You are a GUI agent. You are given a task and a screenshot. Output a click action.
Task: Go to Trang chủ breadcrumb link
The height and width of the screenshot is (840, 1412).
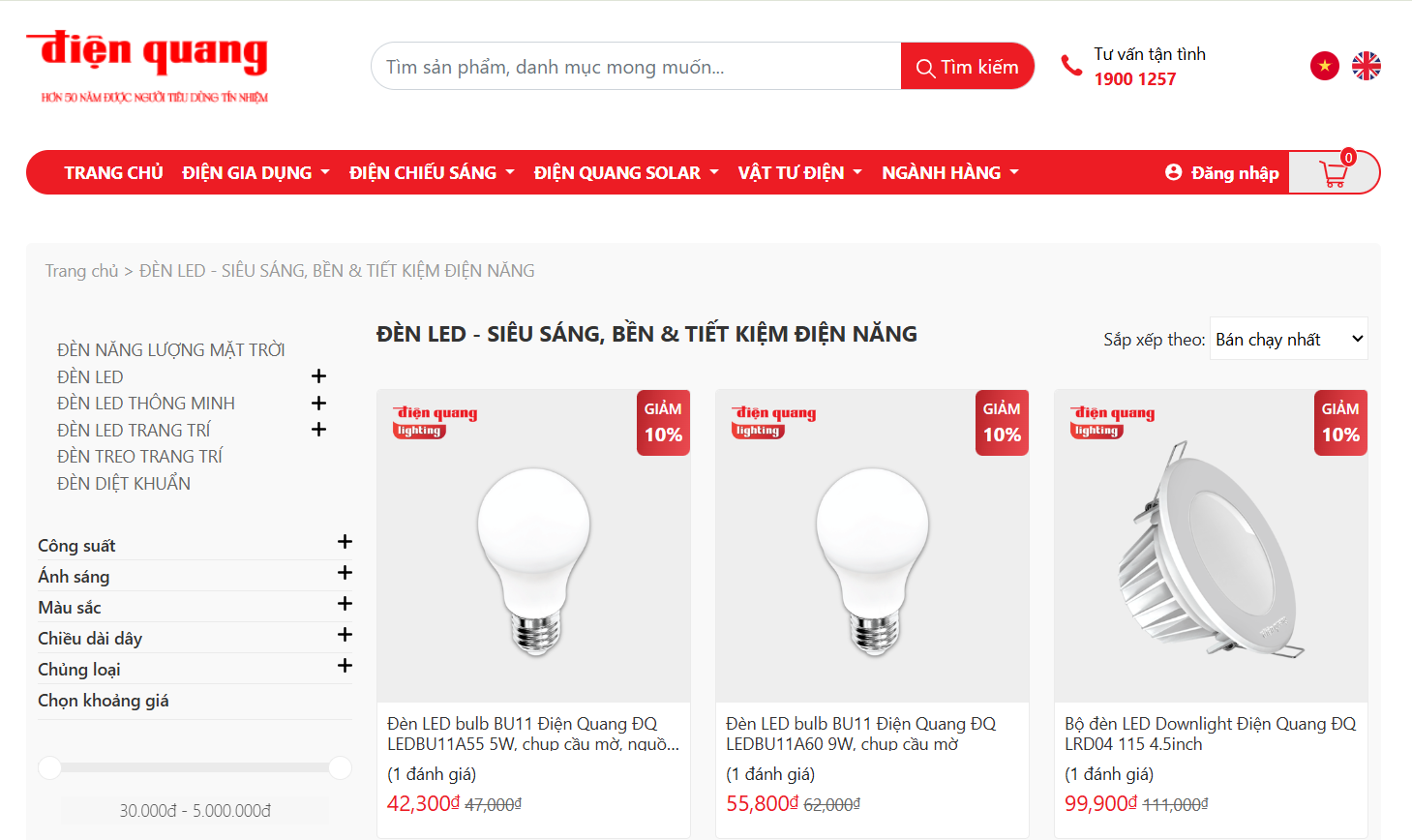tap(81, 271)
